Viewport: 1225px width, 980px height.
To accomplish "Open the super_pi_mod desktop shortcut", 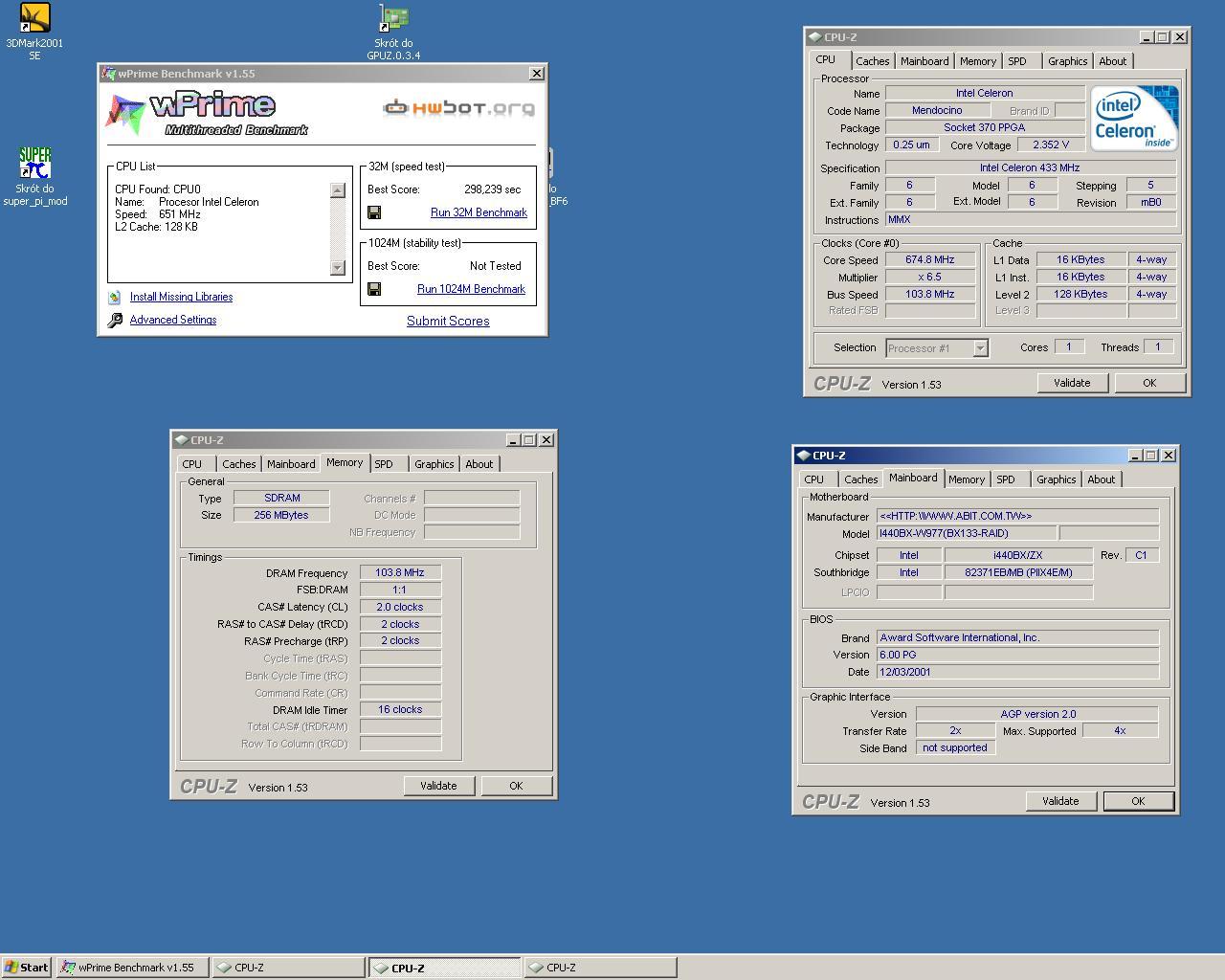I will [35, 176].
